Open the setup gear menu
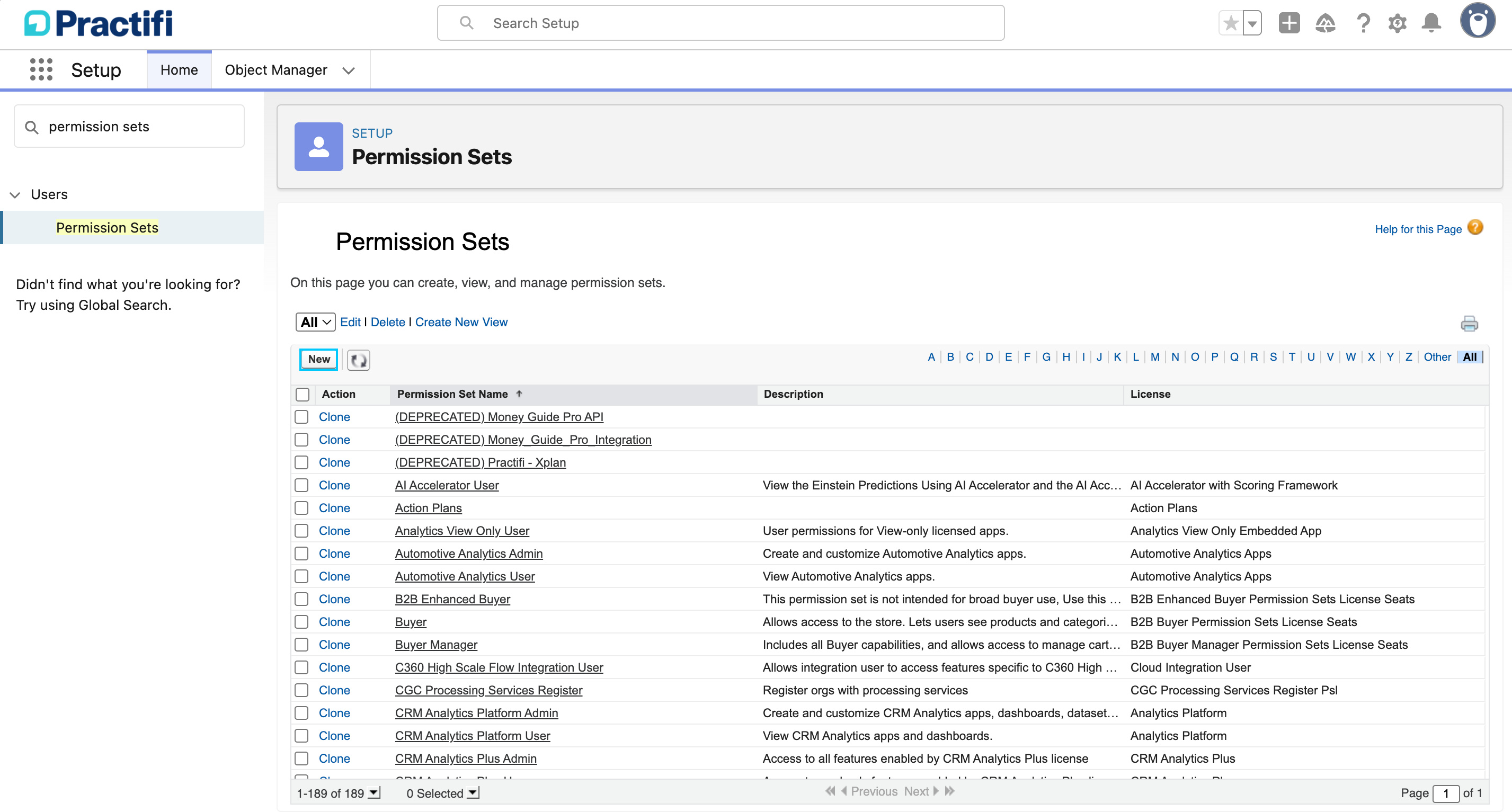The height and width of the screenshot is (812, 1512). tap(1397, 23)
